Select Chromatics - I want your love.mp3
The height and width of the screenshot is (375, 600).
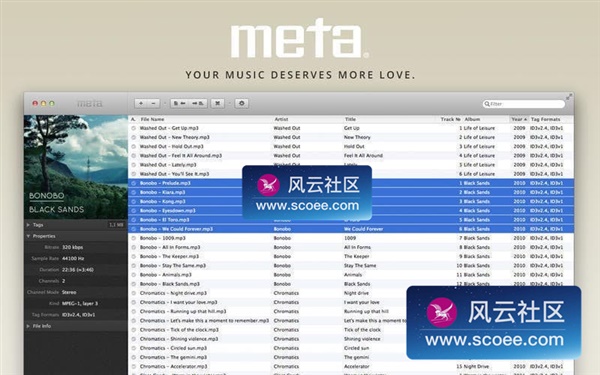coord(178,302)
